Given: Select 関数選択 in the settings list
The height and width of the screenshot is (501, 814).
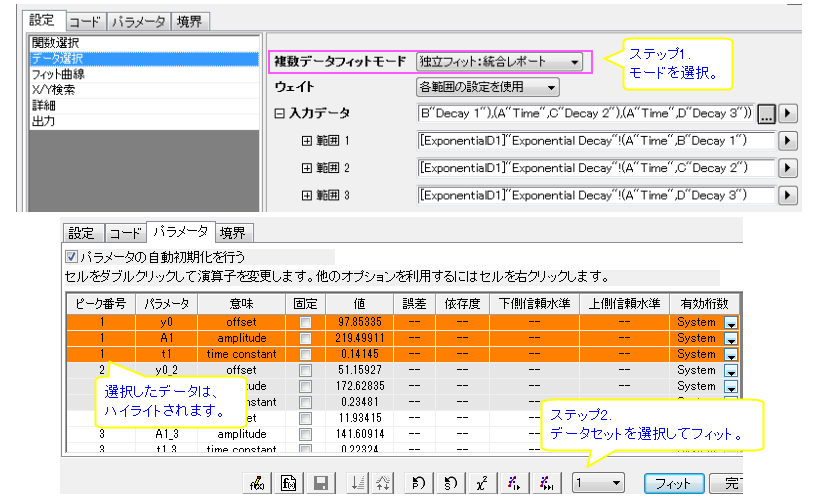Looking at the screenshot, I should pyautogui.click(x=144, y=43).
